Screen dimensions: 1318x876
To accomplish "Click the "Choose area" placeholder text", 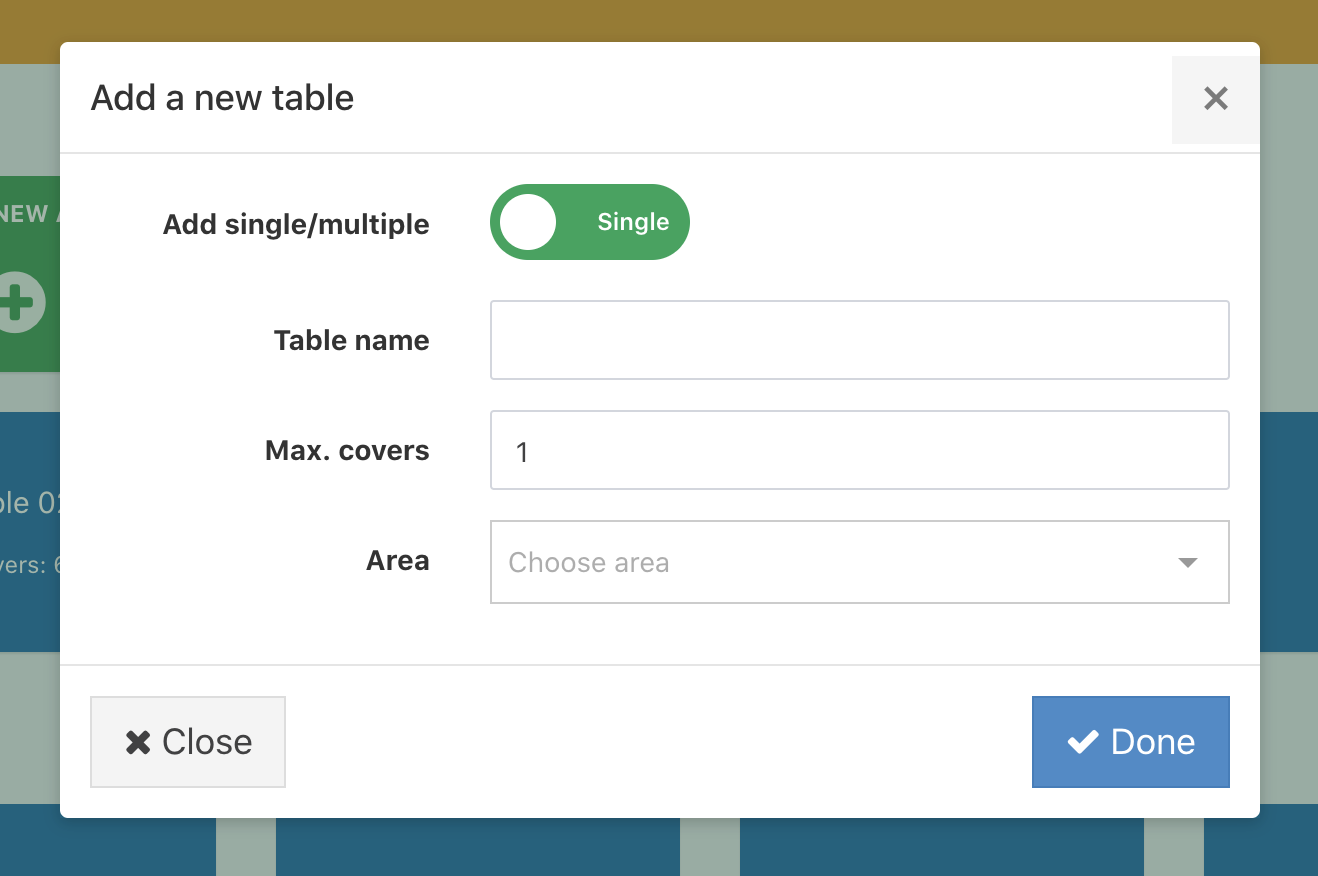I will pos(589,563).
